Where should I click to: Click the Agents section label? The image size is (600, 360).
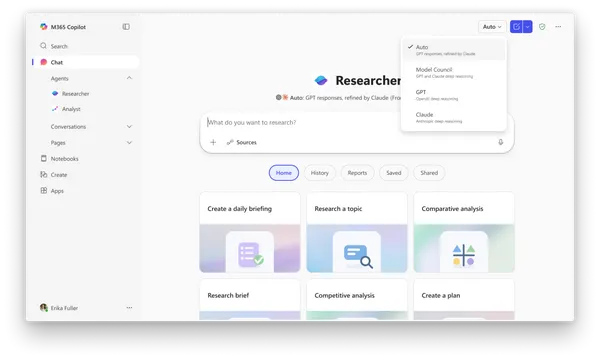(x=60, y=78)
